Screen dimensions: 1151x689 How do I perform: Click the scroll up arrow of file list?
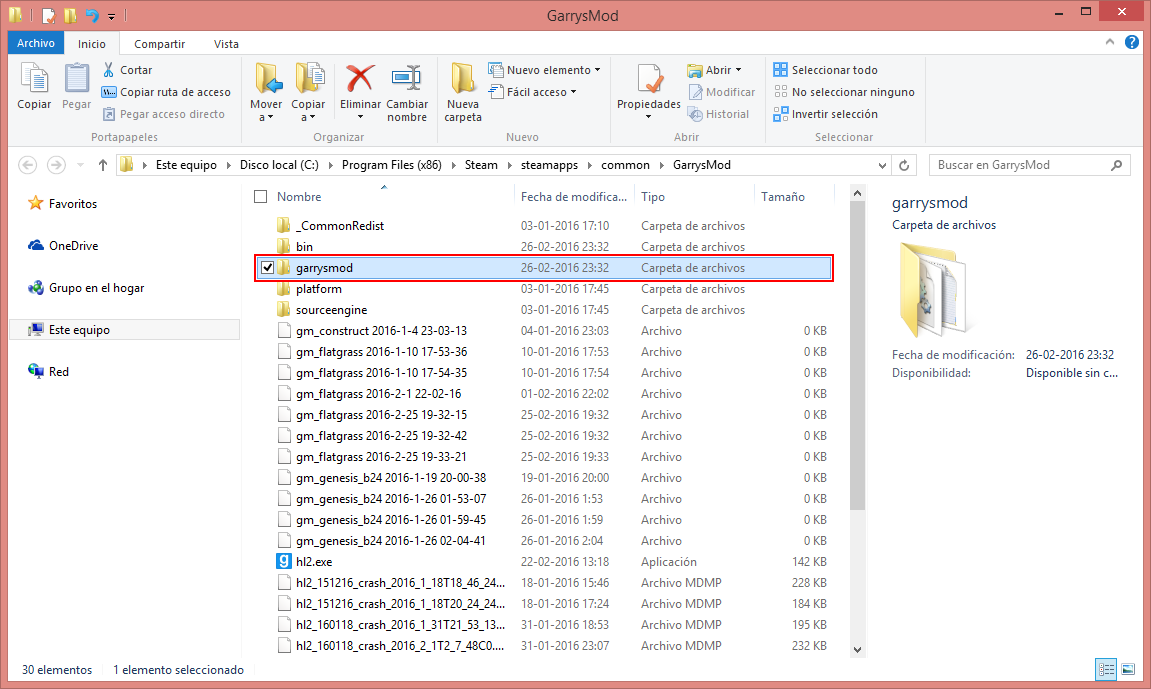(857, 193)
